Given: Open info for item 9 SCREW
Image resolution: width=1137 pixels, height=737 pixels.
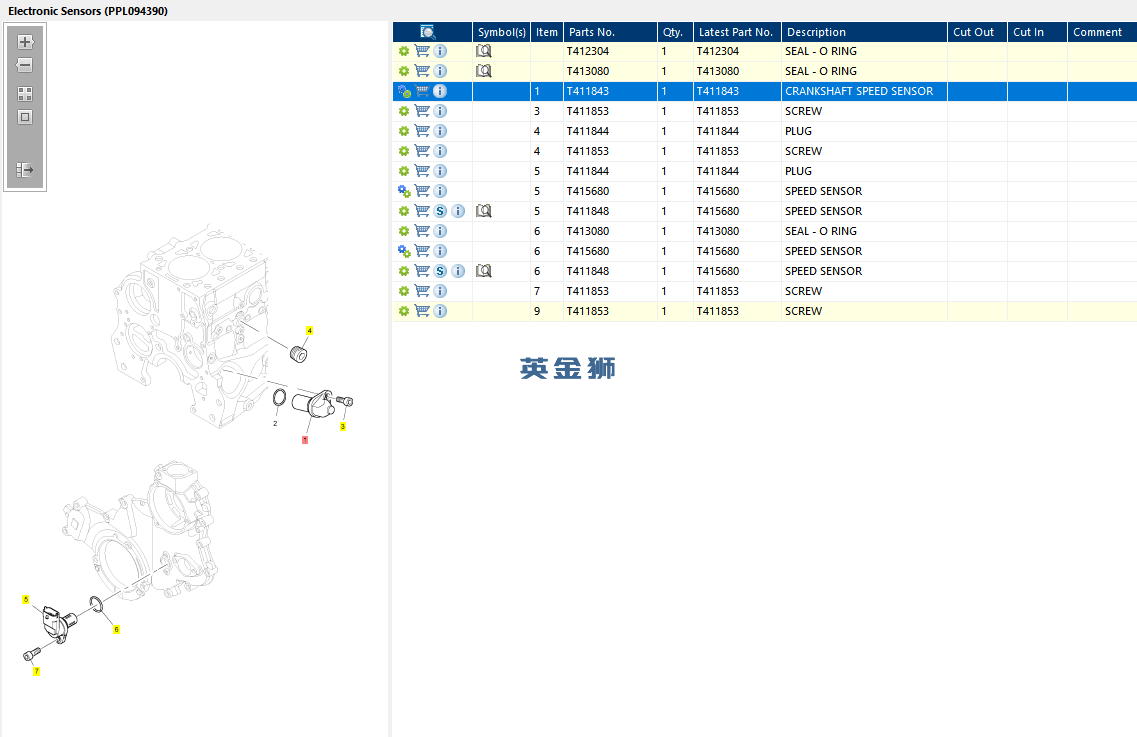Looking at the screenshot, I should click(440, 310).
